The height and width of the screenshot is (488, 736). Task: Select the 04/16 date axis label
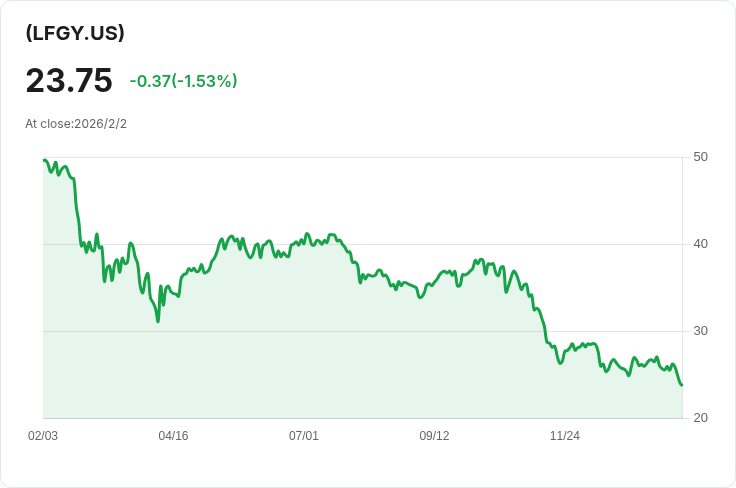click(173, 436)
